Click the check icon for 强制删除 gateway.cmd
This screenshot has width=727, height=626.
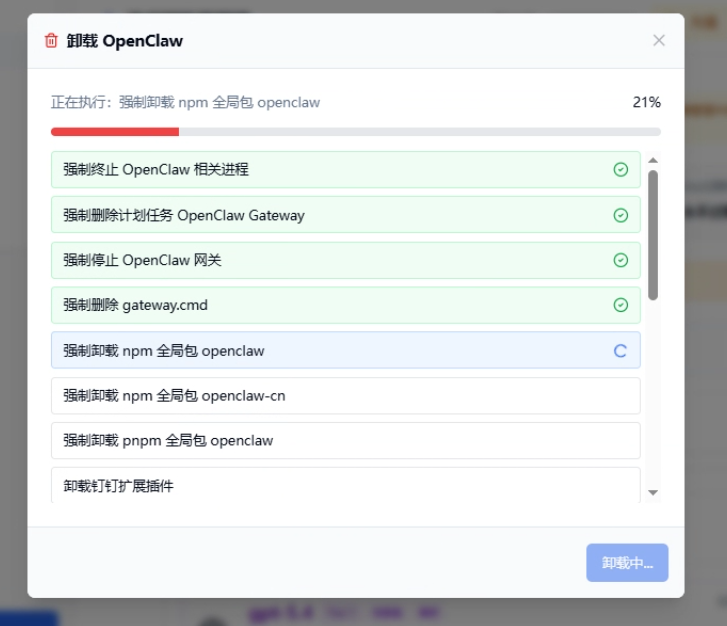(621, 305)
